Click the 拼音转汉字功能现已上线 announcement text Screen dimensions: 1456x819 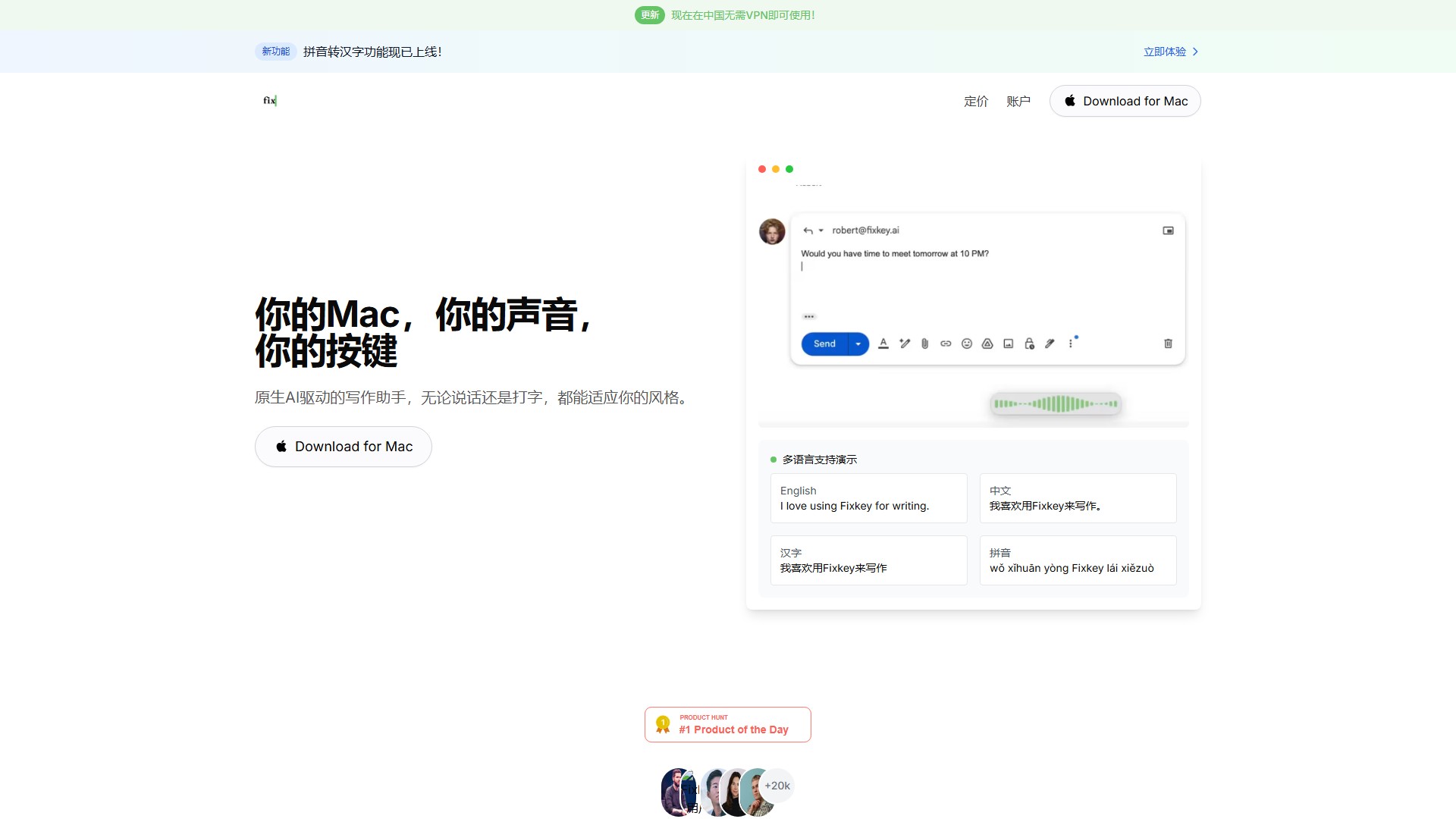(372, 52)
